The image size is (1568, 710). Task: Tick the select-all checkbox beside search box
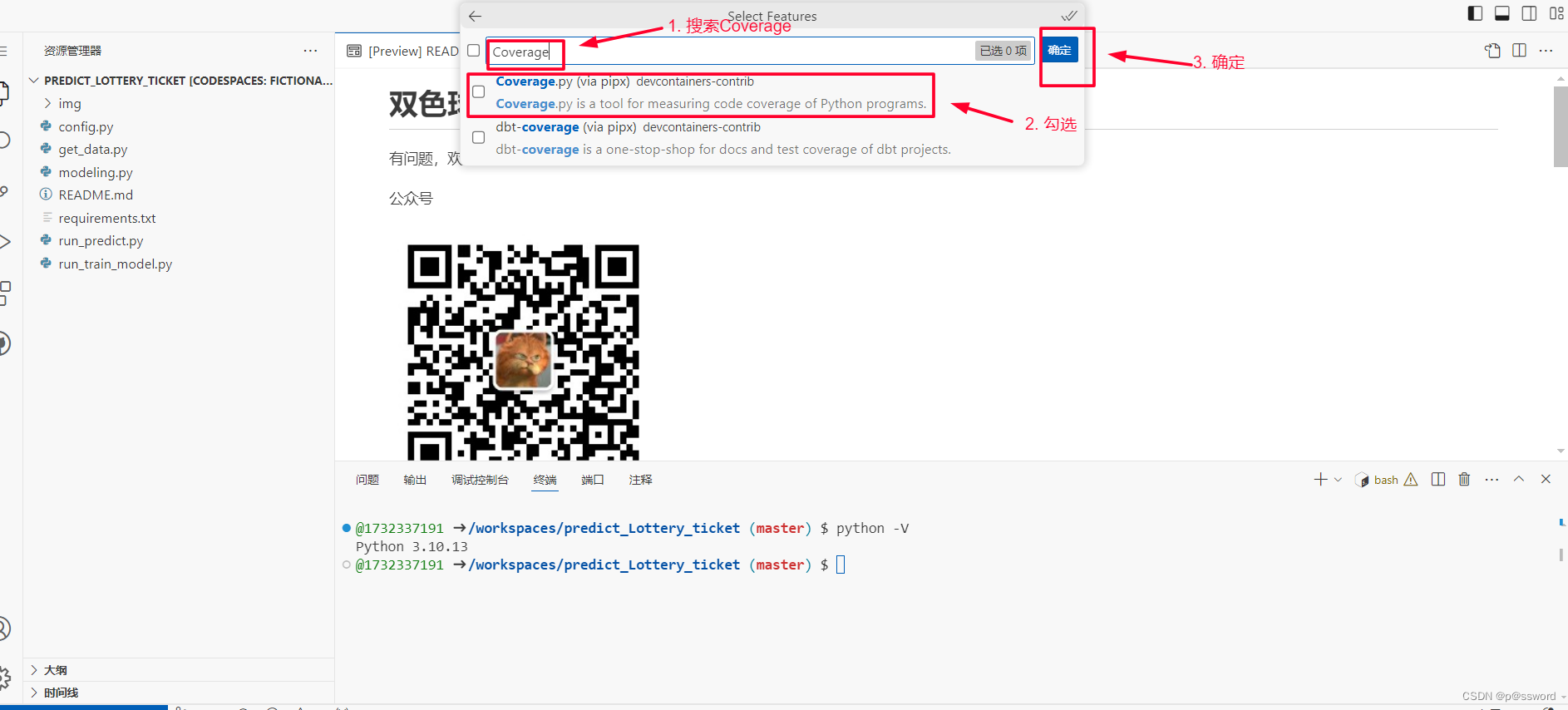[474, 51]
